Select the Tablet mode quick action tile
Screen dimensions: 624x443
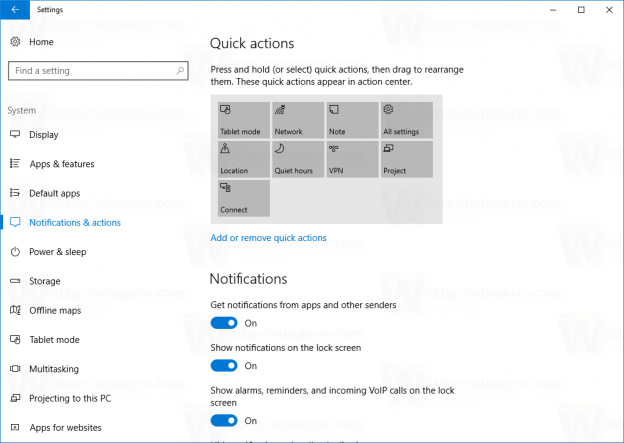[244, 120]
